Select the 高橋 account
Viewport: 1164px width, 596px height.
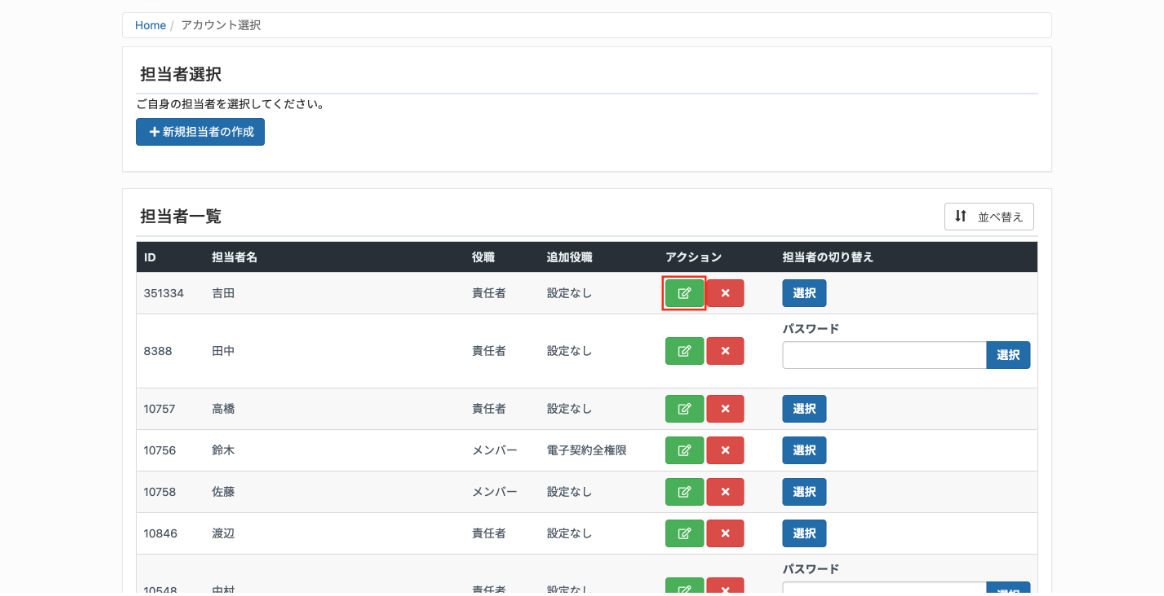click(x=804, y=409)
